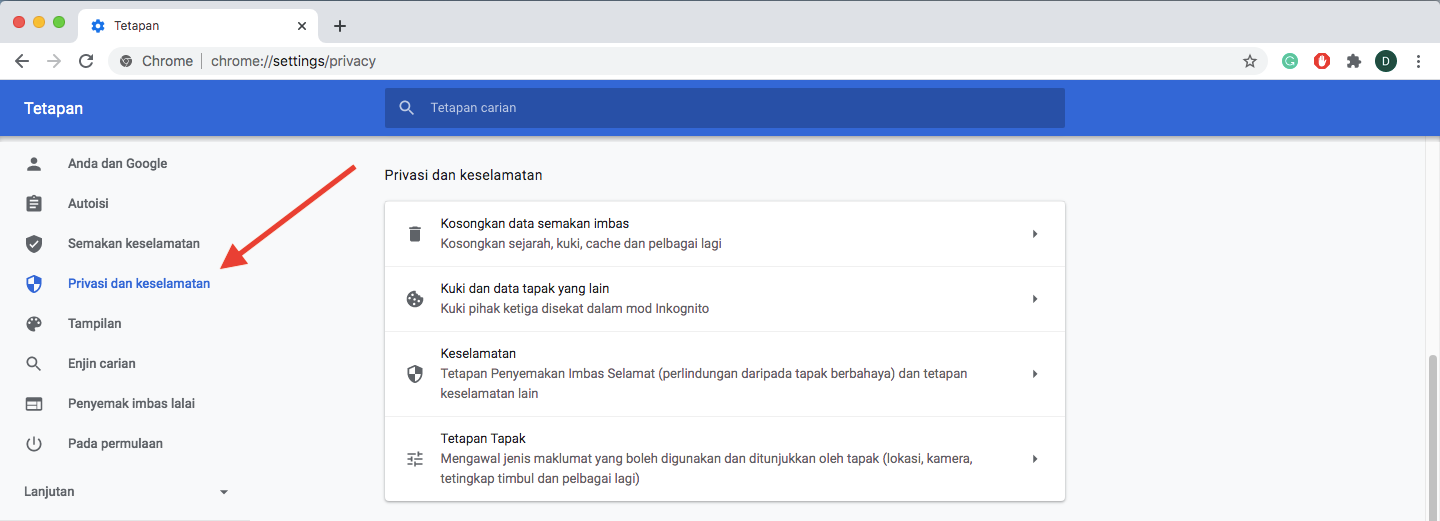Go to Tampilan settings section

pyautogui.click(x=94, y=323)
